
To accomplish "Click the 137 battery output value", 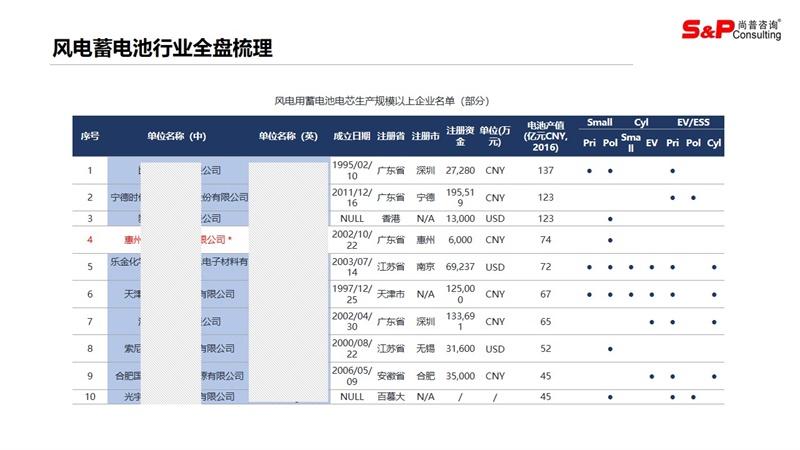I will tap(545, 170).
